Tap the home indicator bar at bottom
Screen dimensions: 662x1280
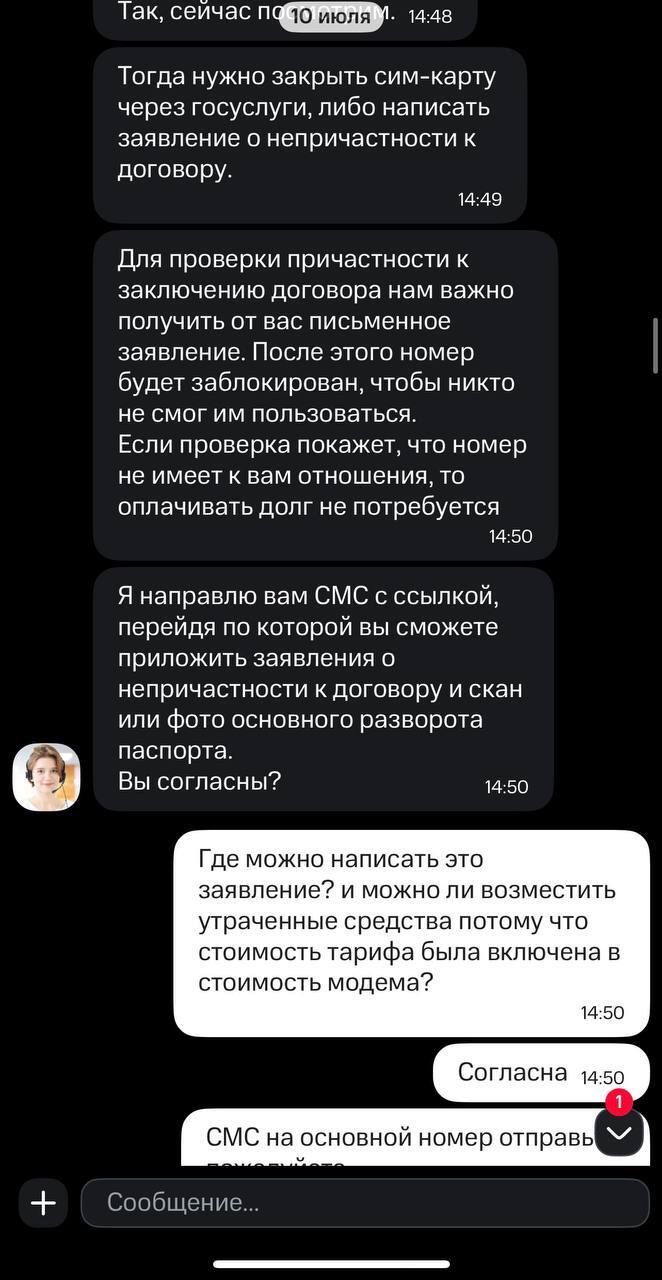pyautogui.click(x=331, y=1264)
